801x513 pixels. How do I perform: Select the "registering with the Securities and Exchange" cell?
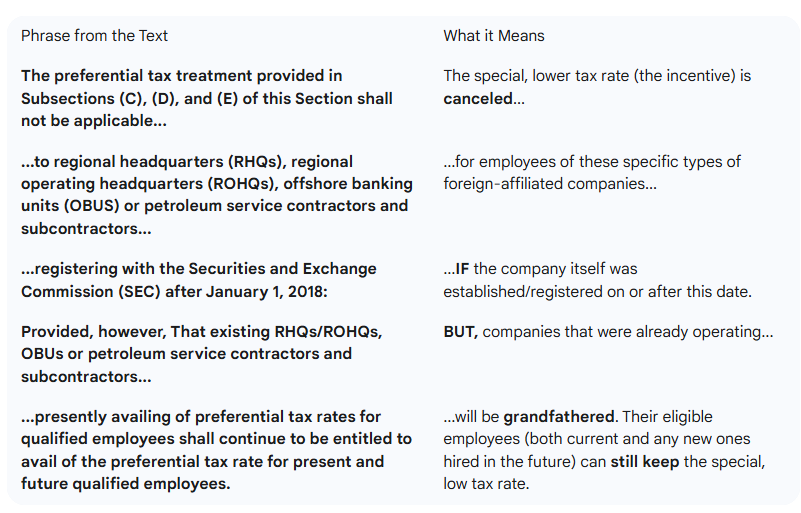coord(198,280)
